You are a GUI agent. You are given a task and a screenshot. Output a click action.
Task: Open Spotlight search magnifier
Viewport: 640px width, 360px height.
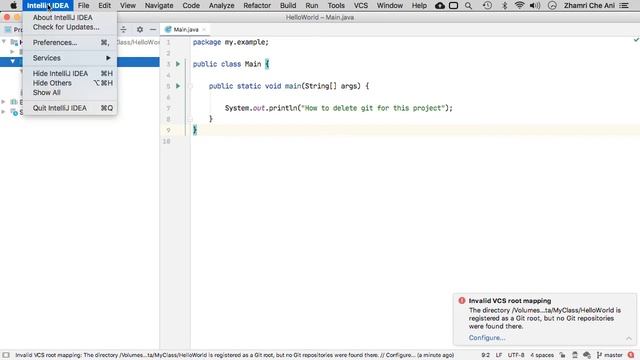(x=468, y=5)
